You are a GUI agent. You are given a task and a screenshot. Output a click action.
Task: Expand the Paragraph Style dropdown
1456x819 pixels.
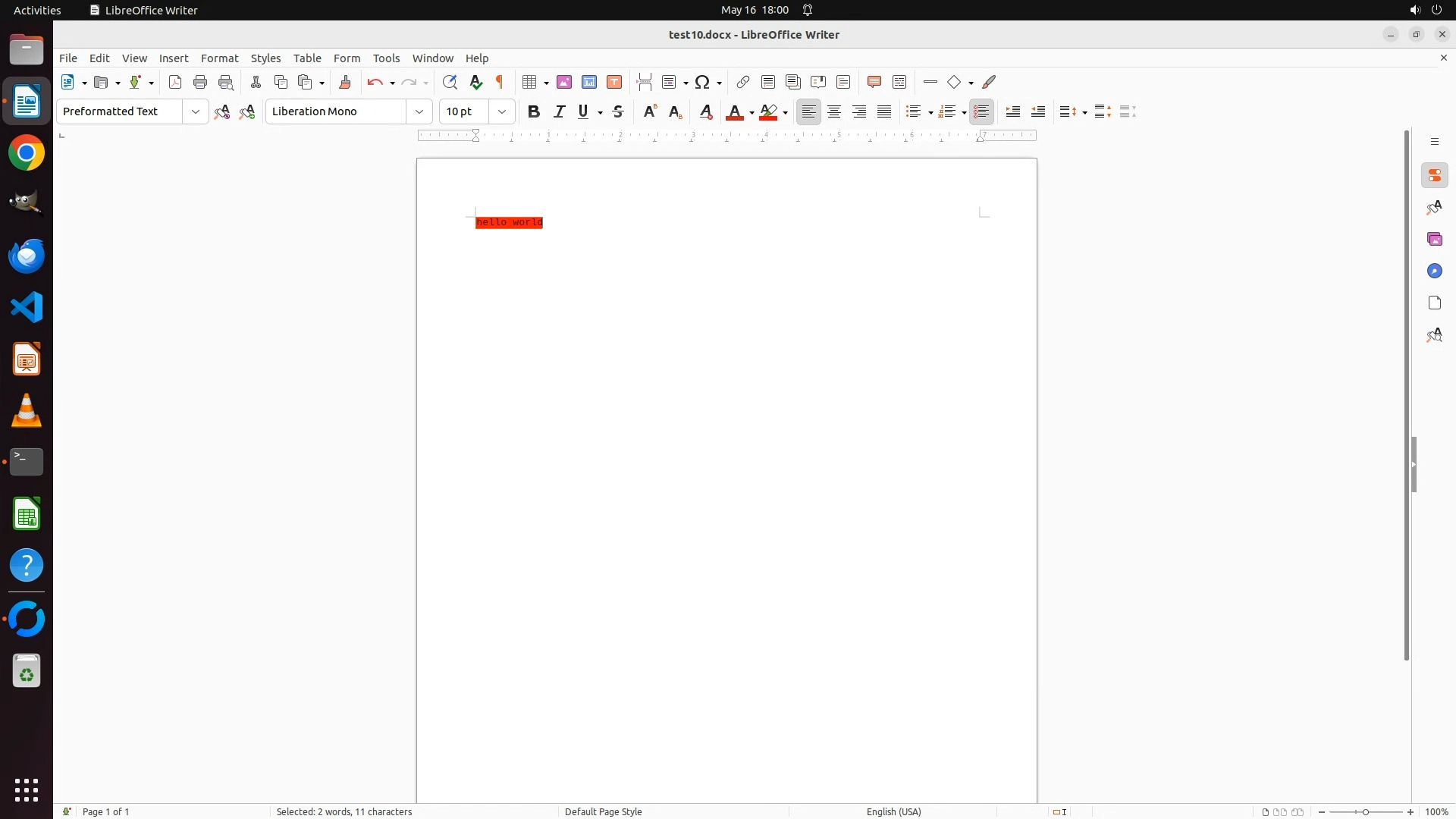196,111
